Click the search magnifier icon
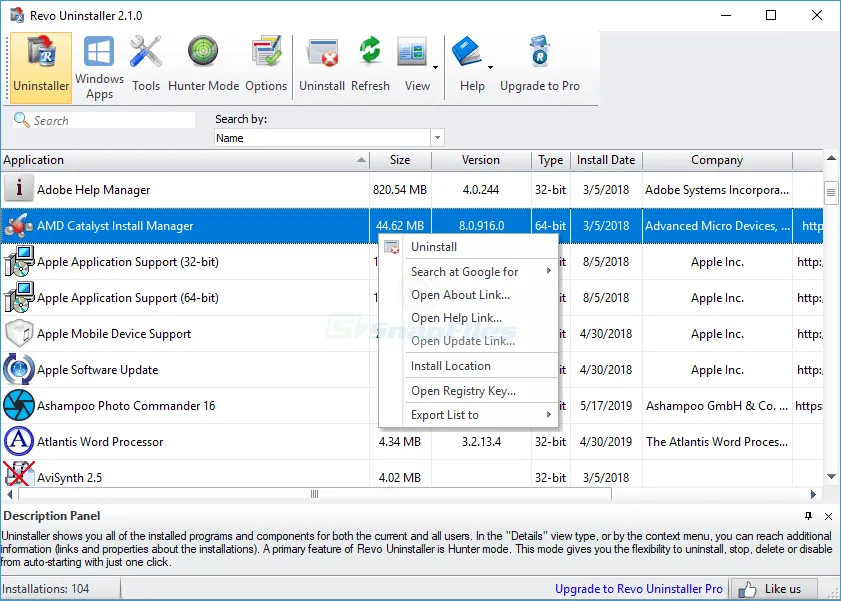The width and height of the screenshot is (841, 601). pyautogui.click(x=21, y=120)
